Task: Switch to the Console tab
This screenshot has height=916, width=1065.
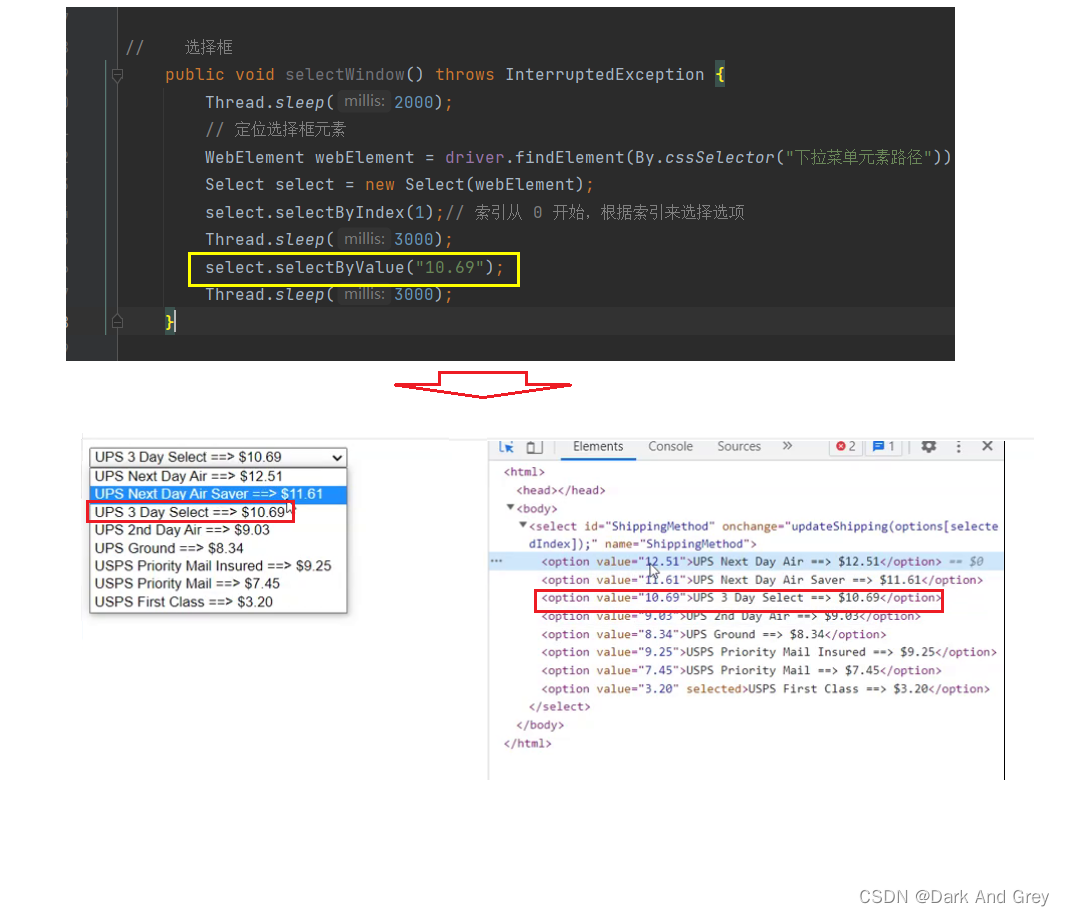Action: click(670, 446)
